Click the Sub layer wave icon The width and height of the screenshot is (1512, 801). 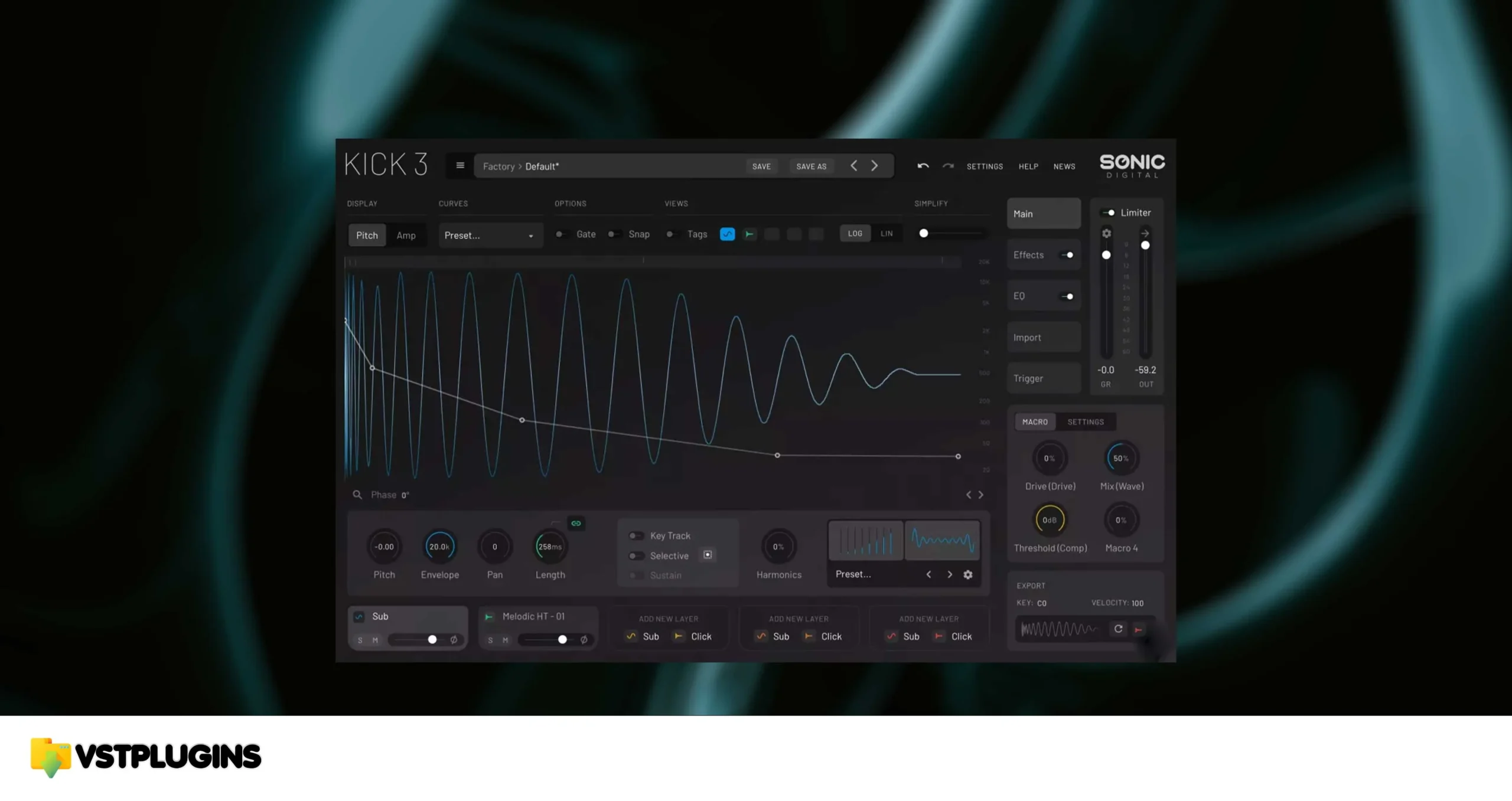pos(359,617)
